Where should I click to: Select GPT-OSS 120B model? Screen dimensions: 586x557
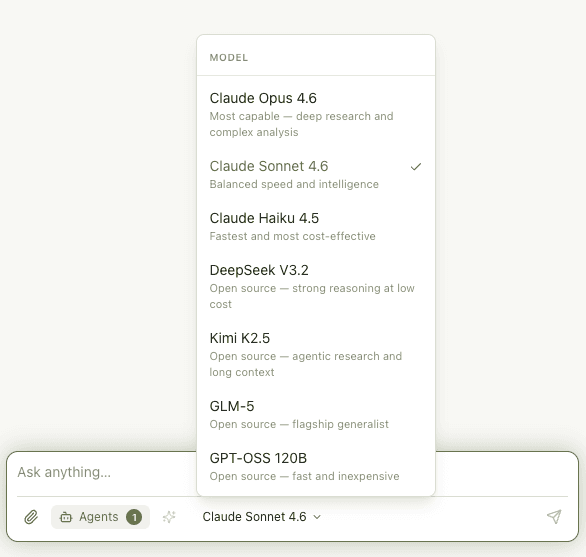pyautogui.click(x=316, y=467)
